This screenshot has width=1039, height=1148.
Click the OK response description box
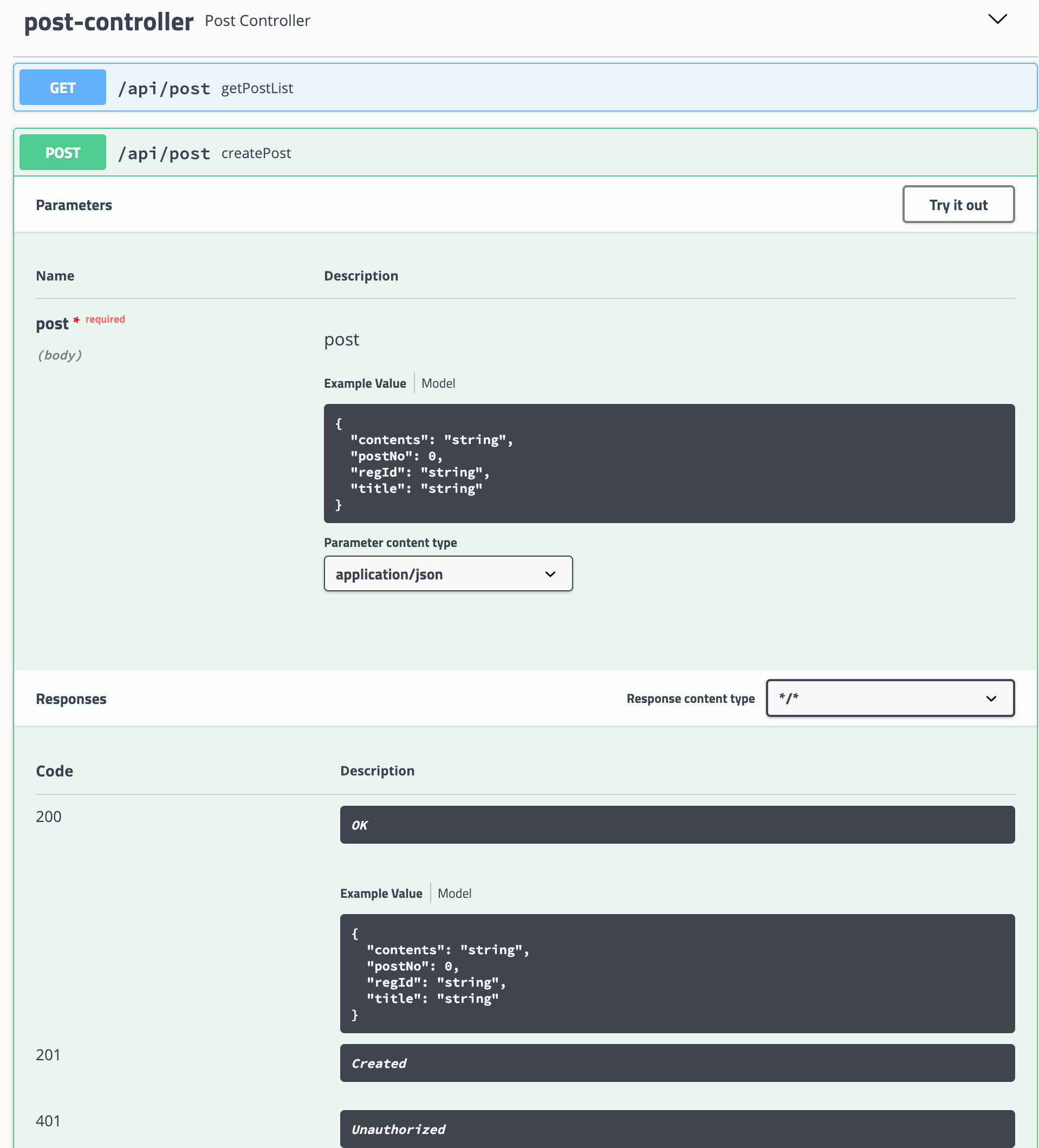(x=677, y=825)
